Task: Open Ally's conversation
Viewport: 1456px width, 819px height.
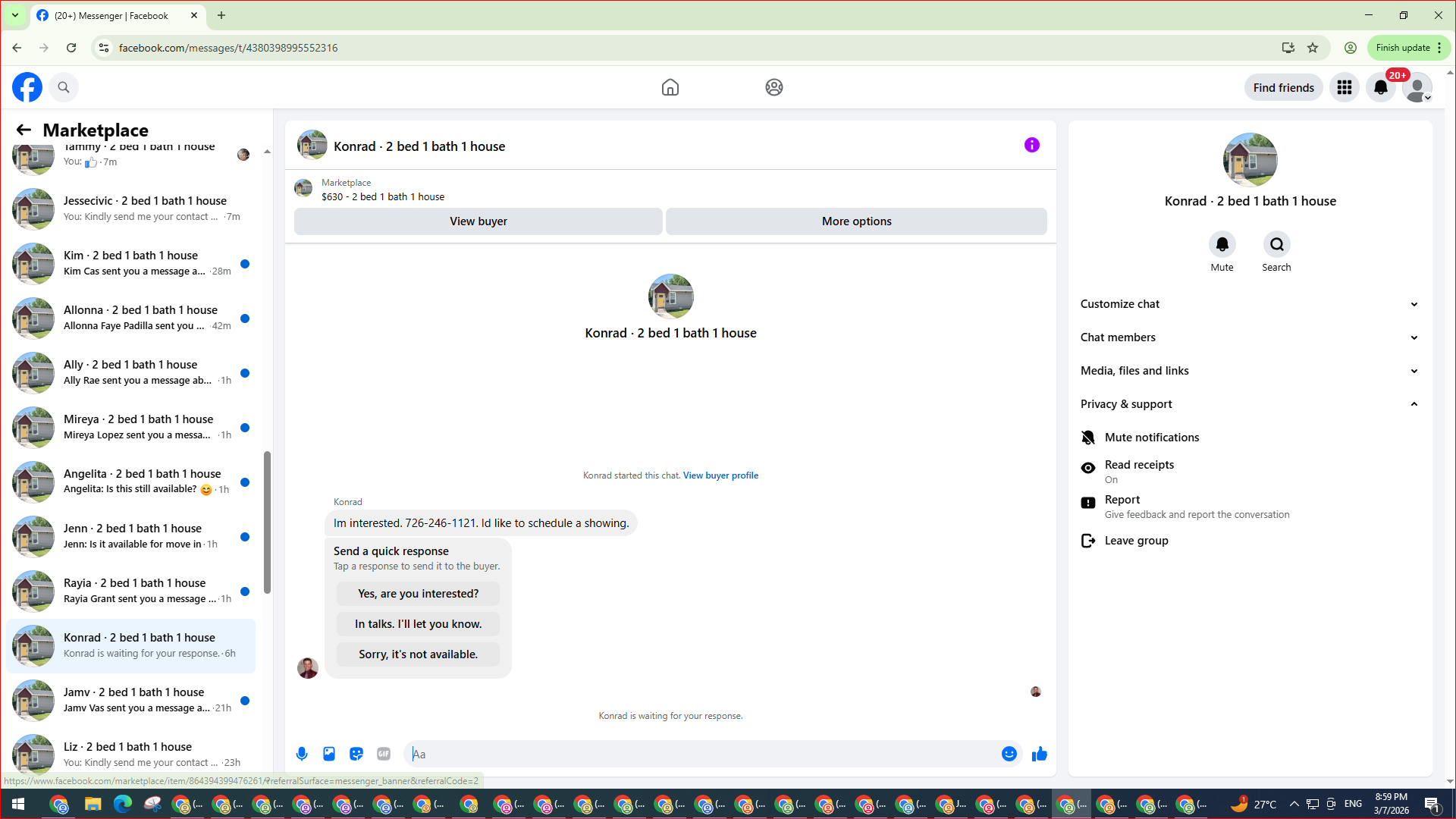Action: 131,373
